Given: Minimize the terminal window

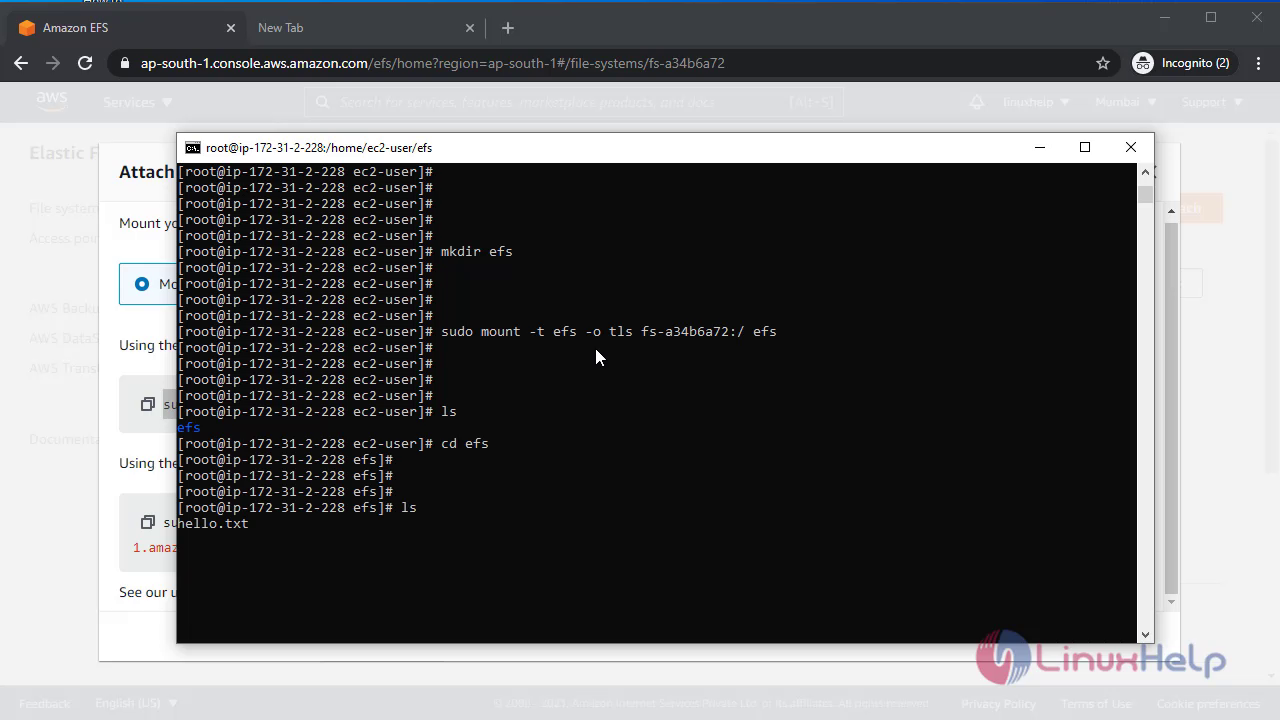Looking at the screenshot, I should pyautogui.click(x=1040, y=147).
